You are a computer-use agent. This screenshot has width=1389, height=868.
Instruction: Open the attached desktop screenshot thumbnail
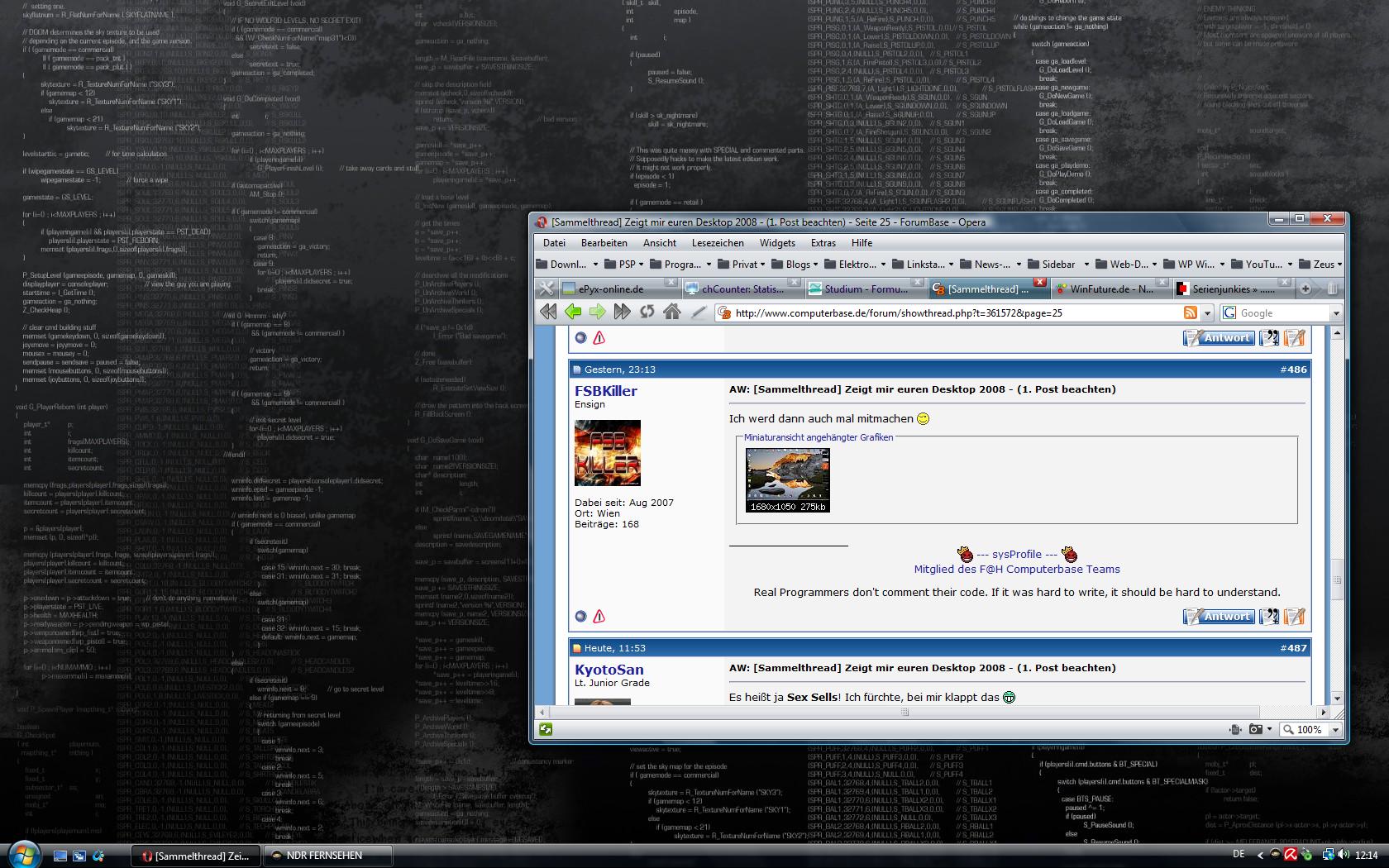[x=787, y=480]
